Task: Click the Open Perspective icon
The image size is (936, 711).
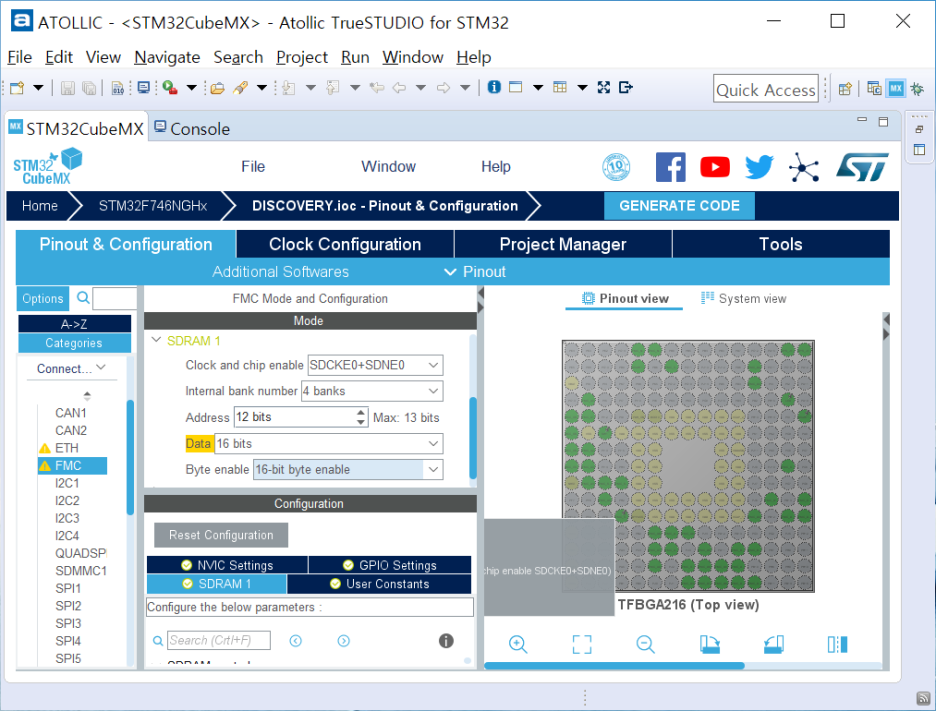Action: (845, 89)
